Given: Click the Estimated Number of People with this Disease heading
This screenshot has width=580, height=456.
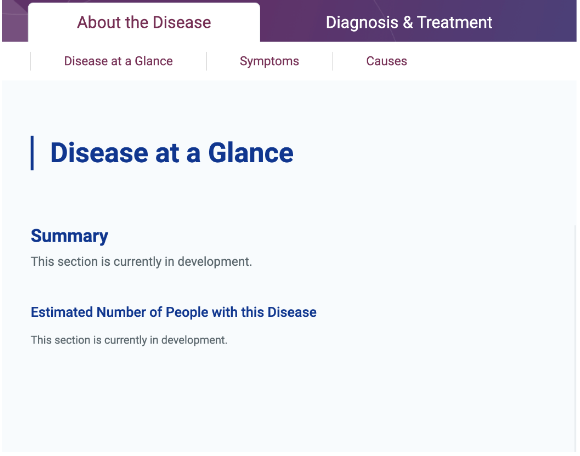Looking at the screenshot, I should (173, 312).
